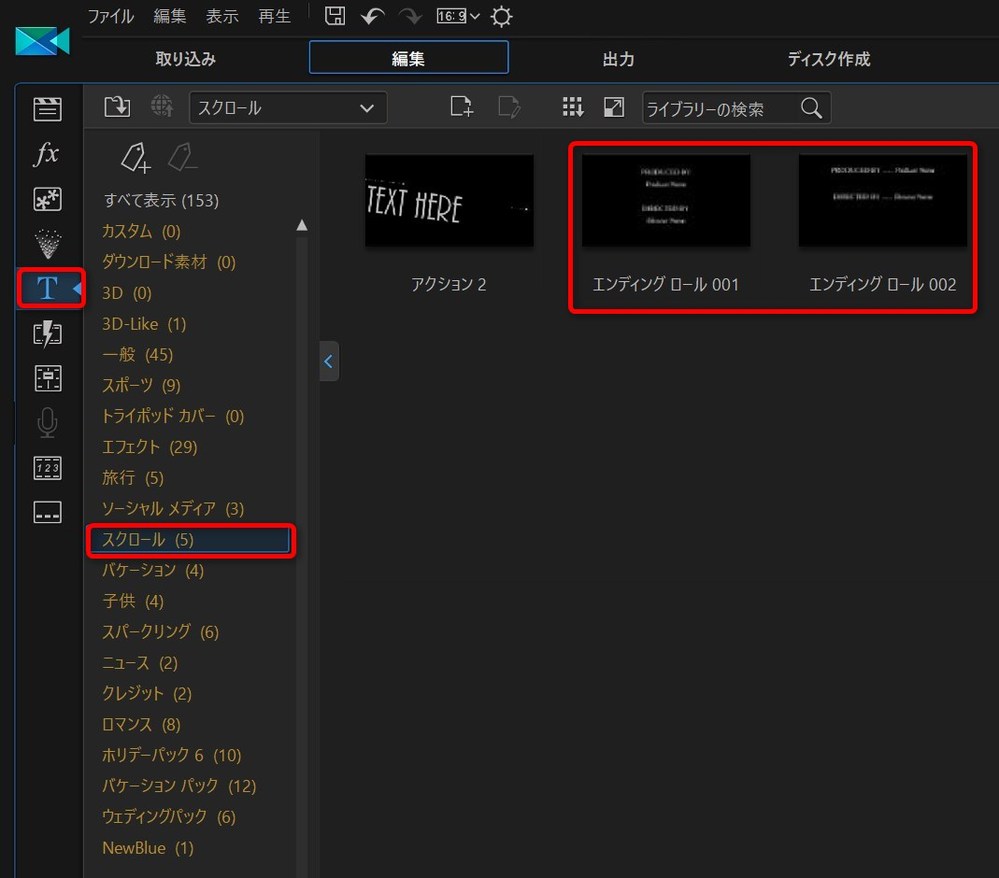This screenshot has width=999, height=878.
Task: Click the save project floppy icon
Action: (x=336, y=16)
